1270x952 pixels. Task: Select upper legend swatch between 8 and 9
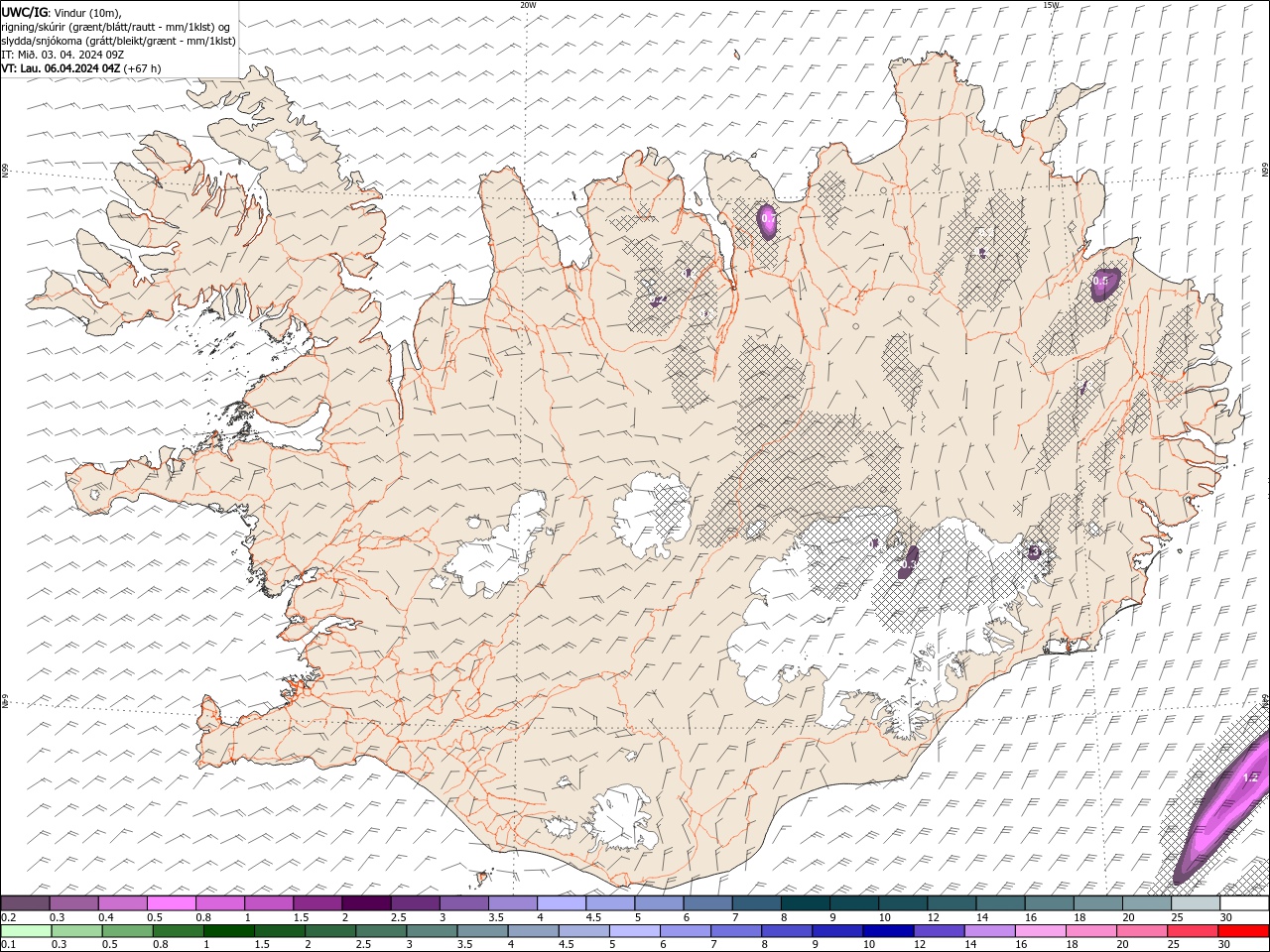[x=805, y=903]
